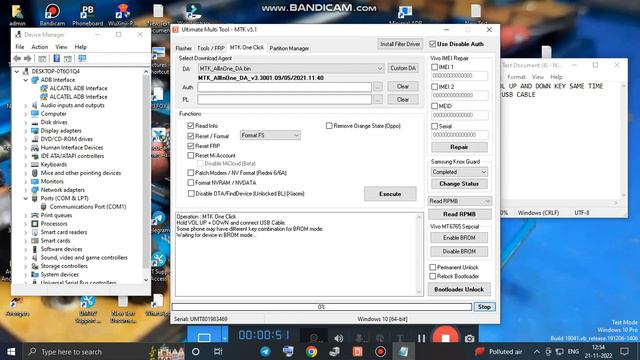Take a screenshot with the Bandicam camera icon
The height and width of the screenshot is (360, 640).
469,338
